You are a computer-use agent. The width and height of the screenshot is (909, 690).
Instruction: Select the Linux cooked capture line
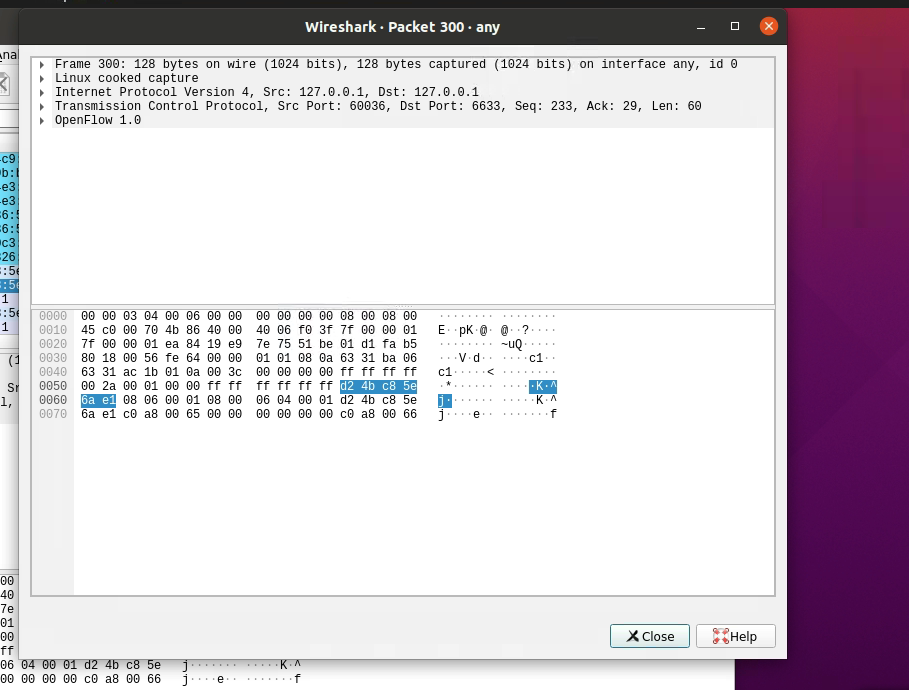tap(126, 78)
